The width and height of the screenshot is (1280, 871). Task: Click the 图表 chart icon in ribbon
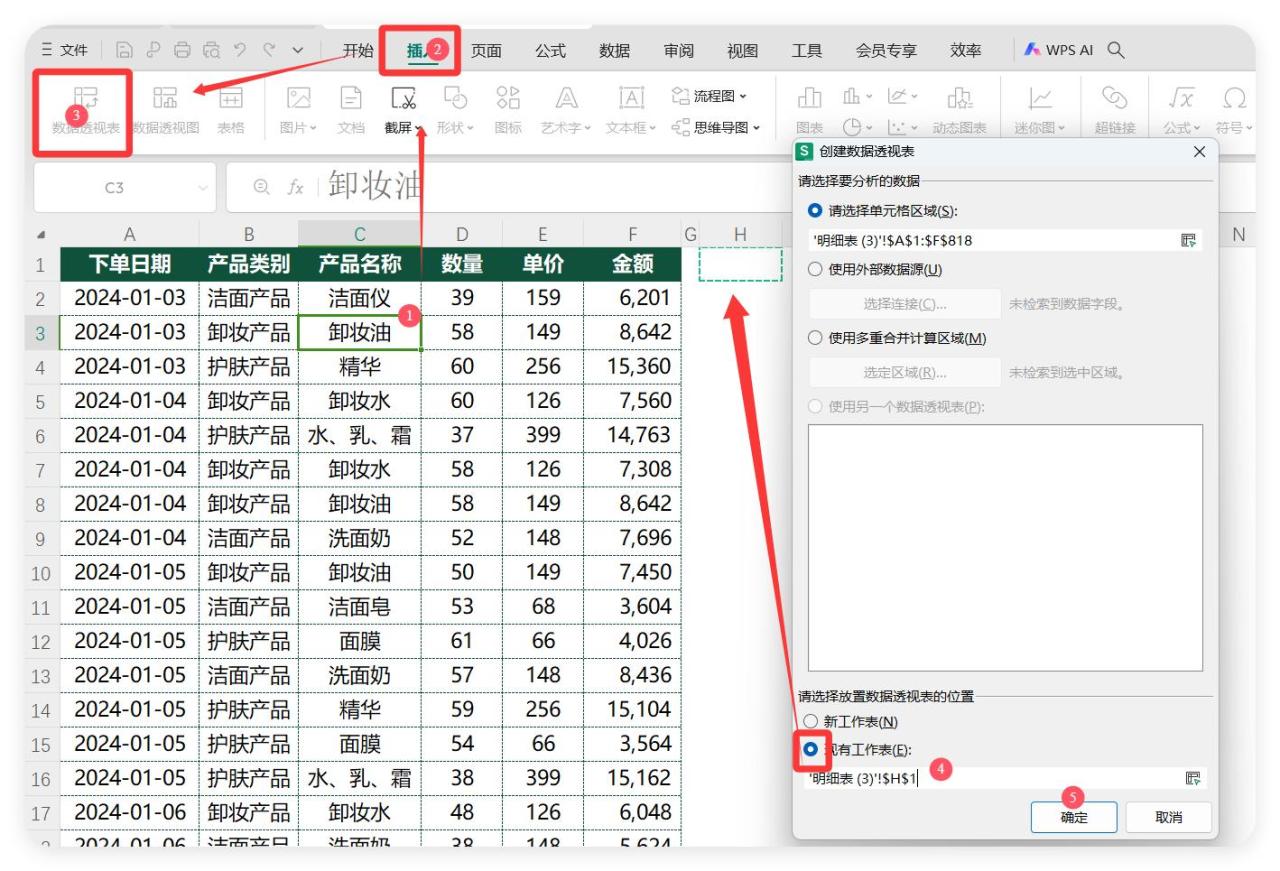(x=809, y=98)
